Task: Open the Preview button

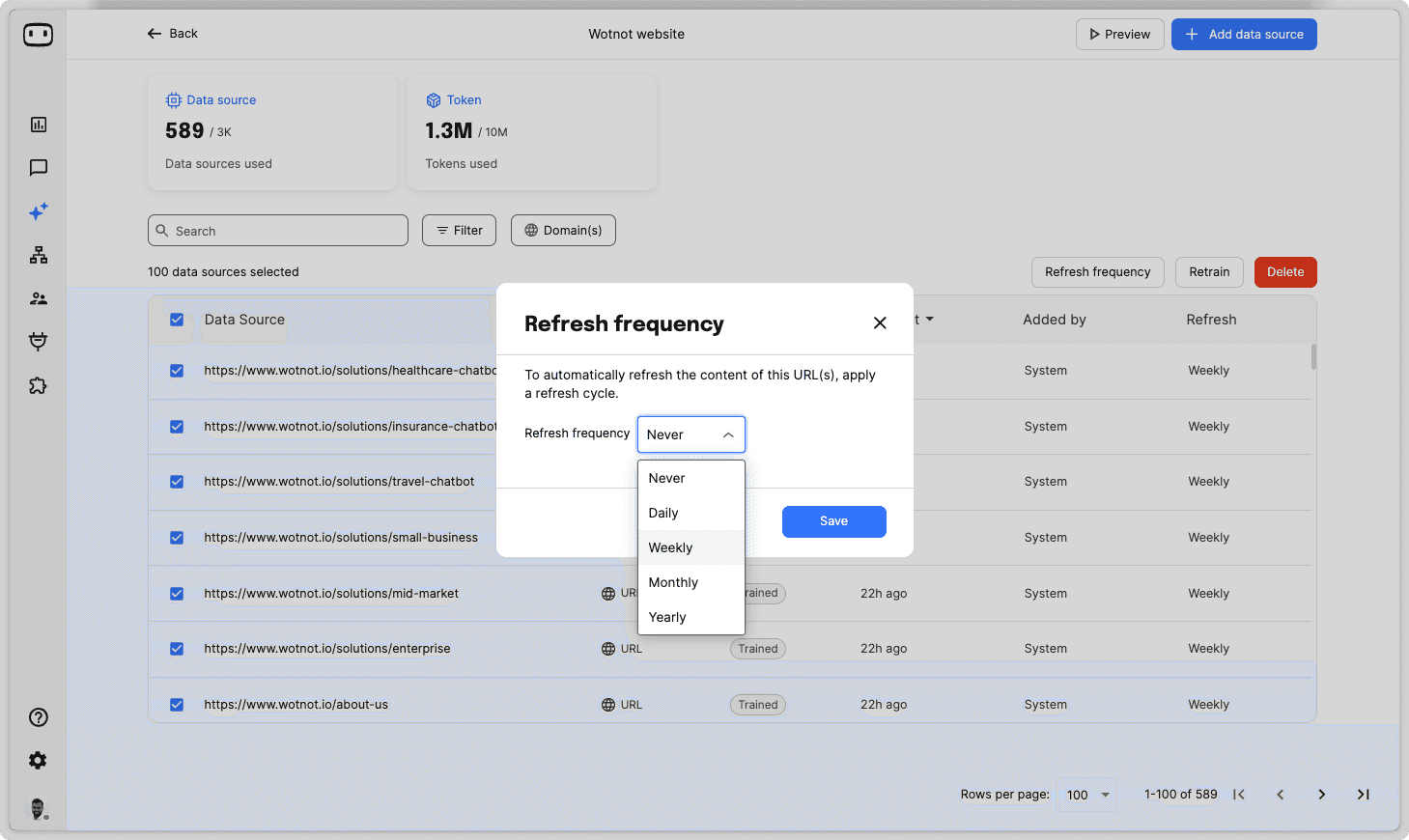Action: click(x=1120, y=34)
